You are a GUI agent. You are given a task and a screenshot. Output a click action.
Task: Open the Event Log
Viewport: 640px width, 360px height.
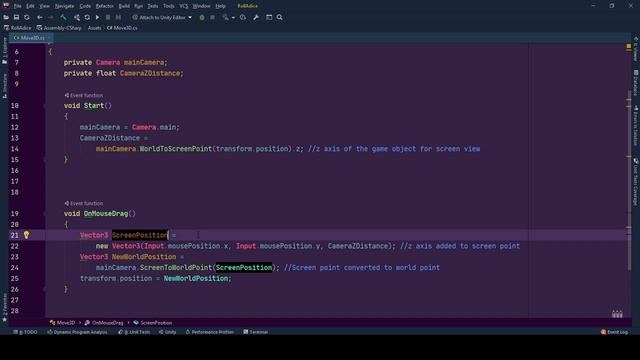[x=614, y=332]
